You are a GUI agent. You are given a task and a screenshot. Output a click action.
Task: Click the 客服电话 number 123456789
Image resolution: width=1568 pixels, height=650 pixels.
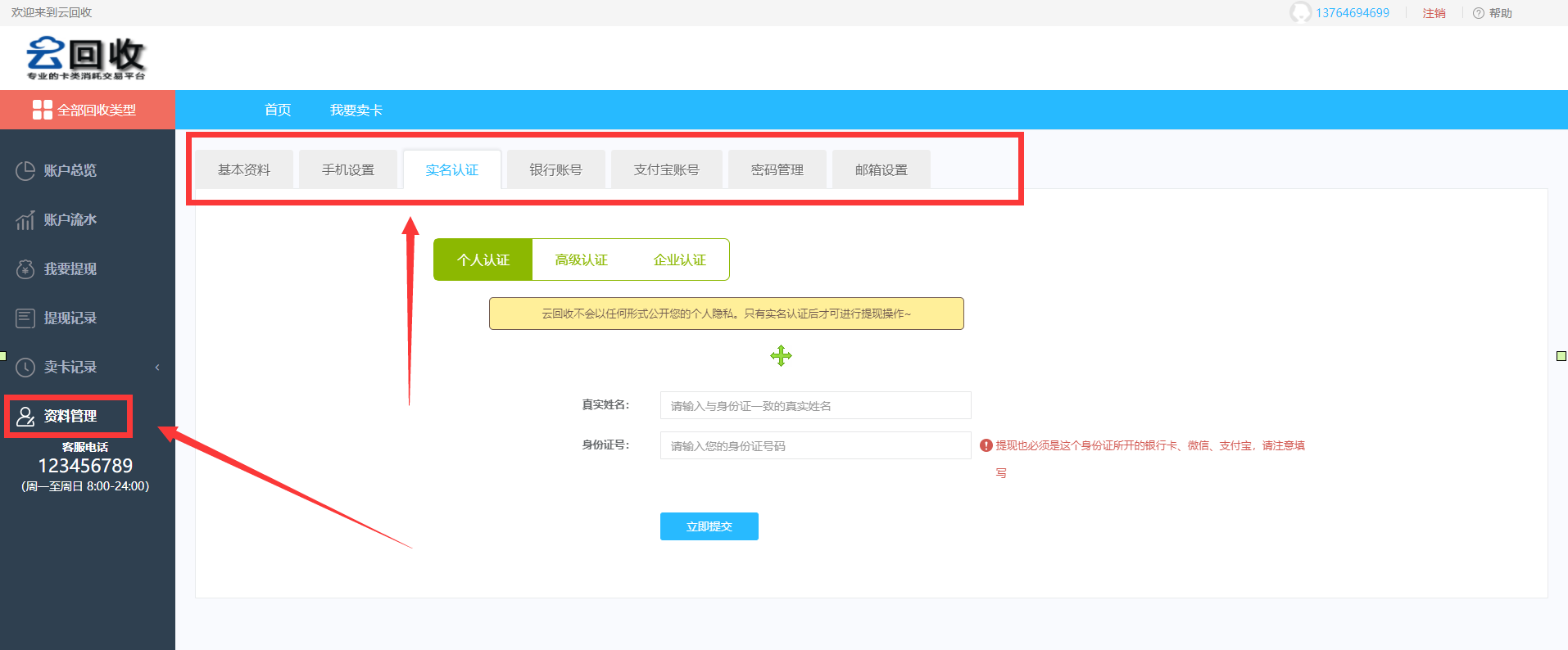pyautogui.click(x=85, y=466)
